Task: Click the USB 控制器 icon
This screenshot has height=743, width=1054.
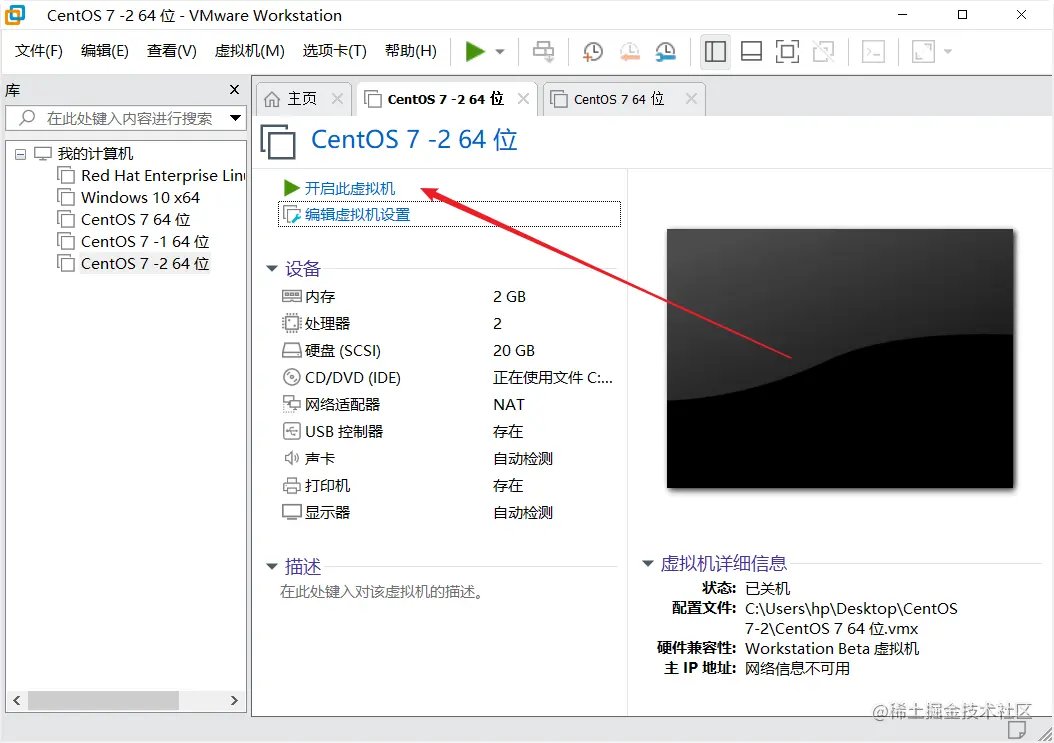Action: tap(291, 431)
